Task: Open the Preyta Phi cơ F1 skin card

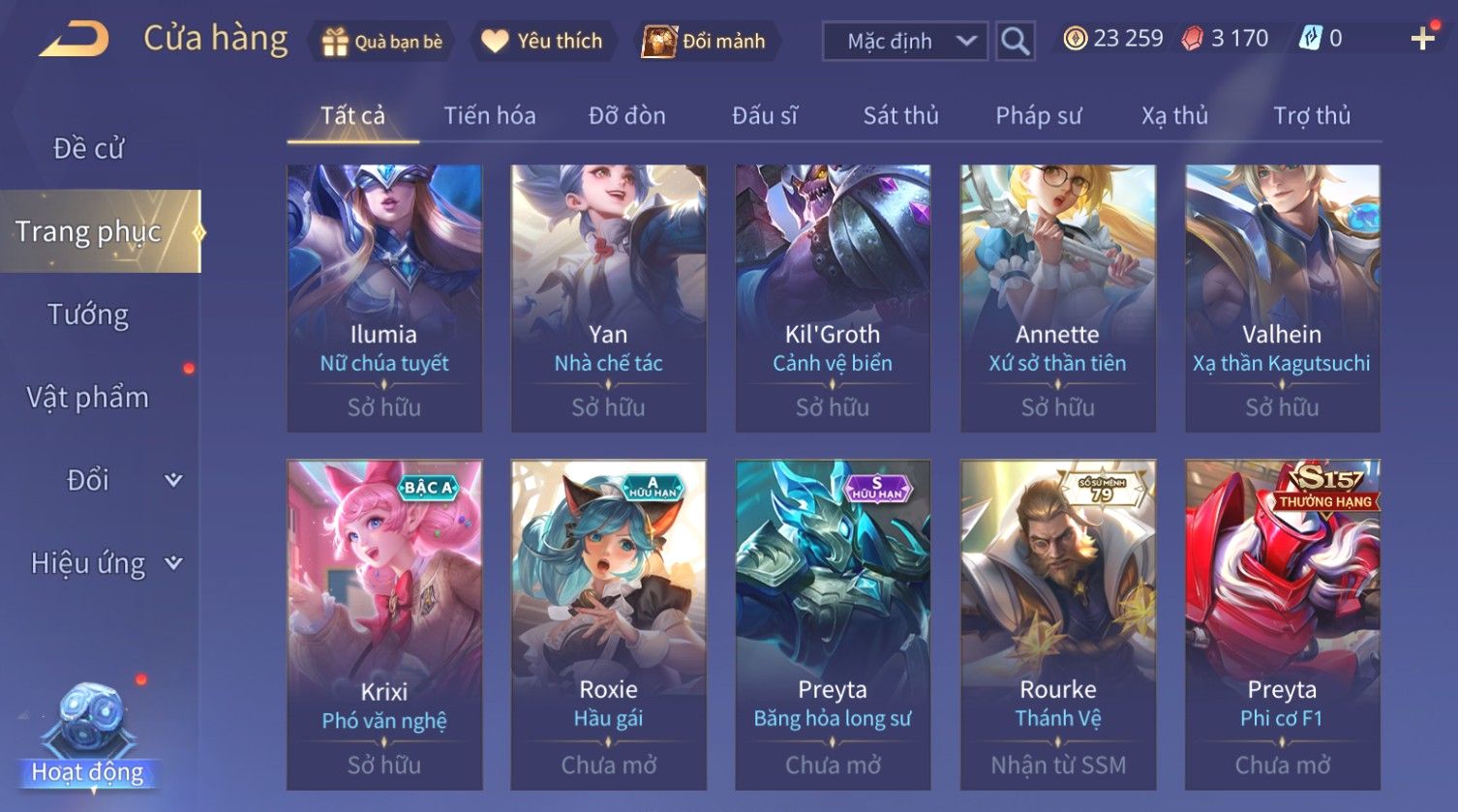Action: [x=1283, y=624]
